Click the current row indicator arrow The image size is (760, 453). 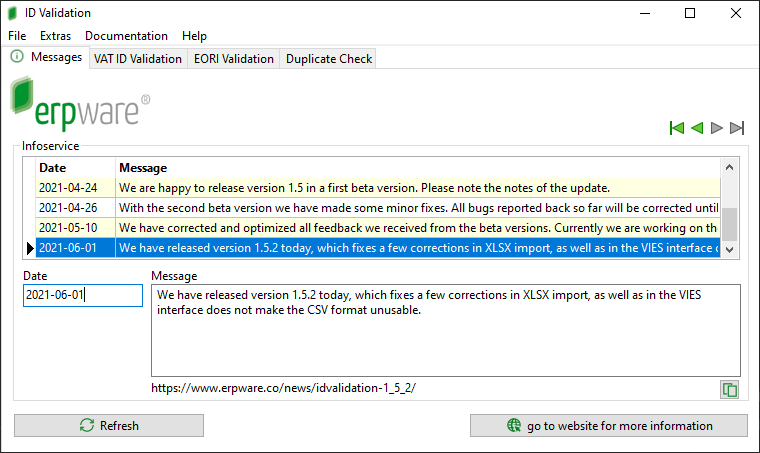pyautogui.click(x=30, y=248)
